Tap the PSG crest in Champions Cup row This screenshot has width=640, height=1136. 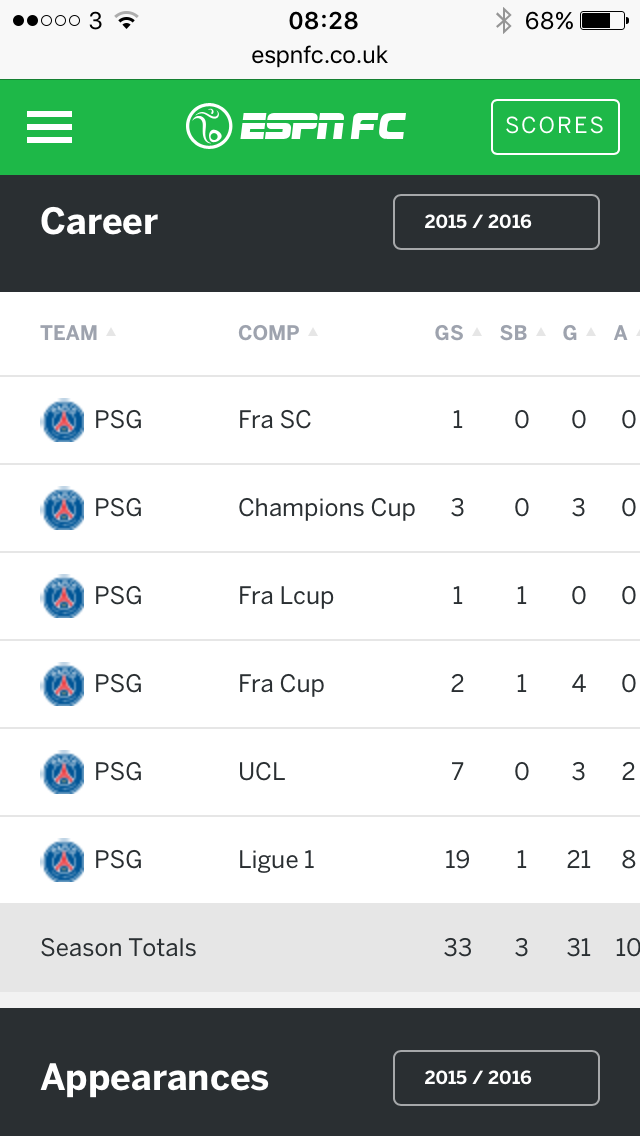pyautogui.click(x=63, y=509)
